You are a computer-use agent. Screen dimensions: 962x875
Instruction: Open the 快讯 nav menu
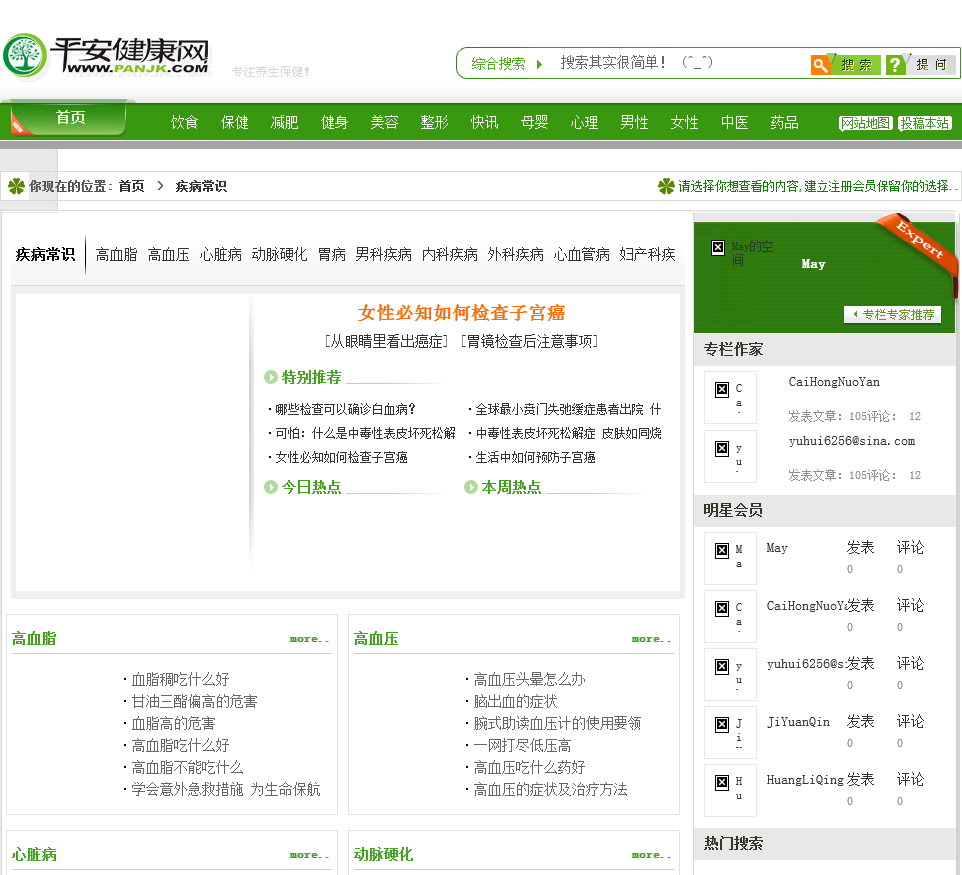point(484,122)
